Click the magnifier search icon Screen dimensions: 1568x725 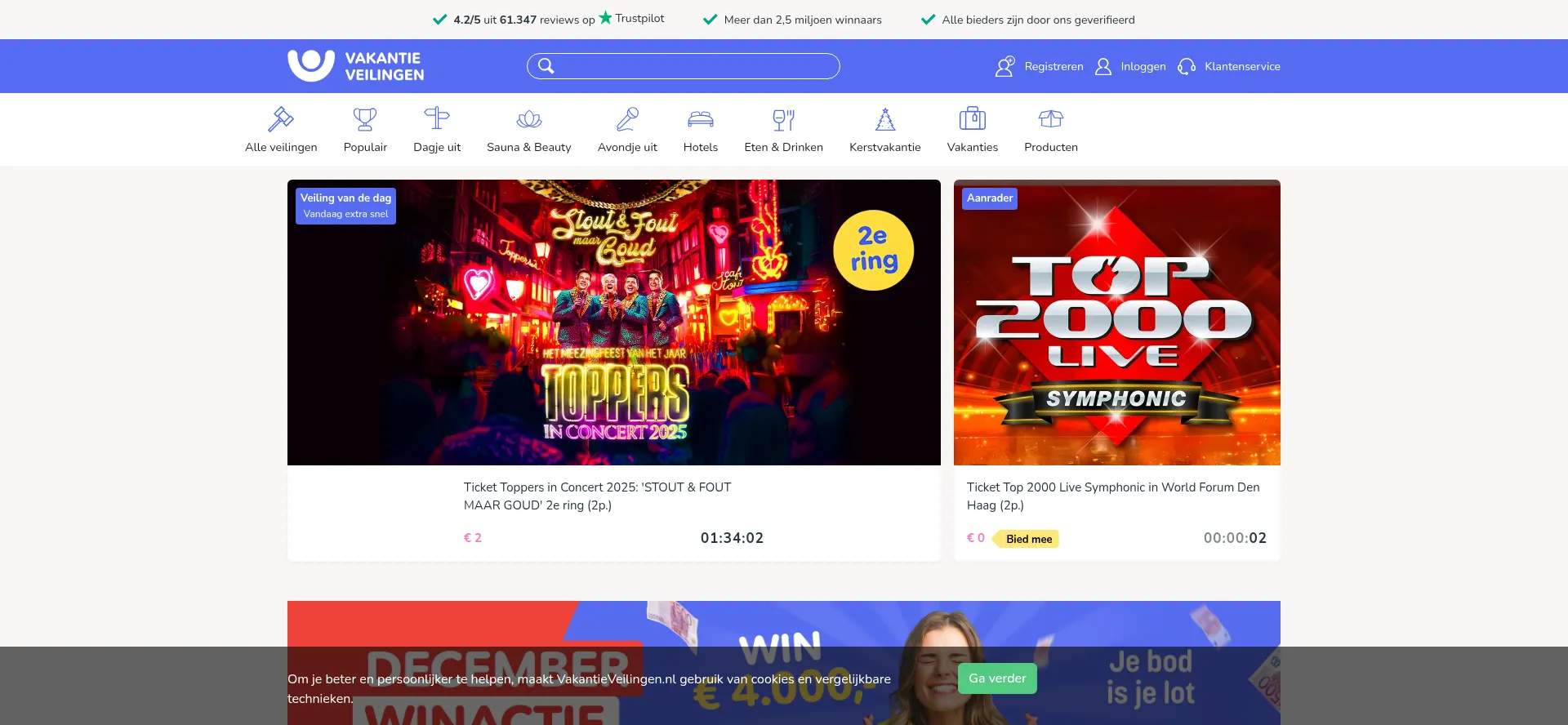point(546,66)
